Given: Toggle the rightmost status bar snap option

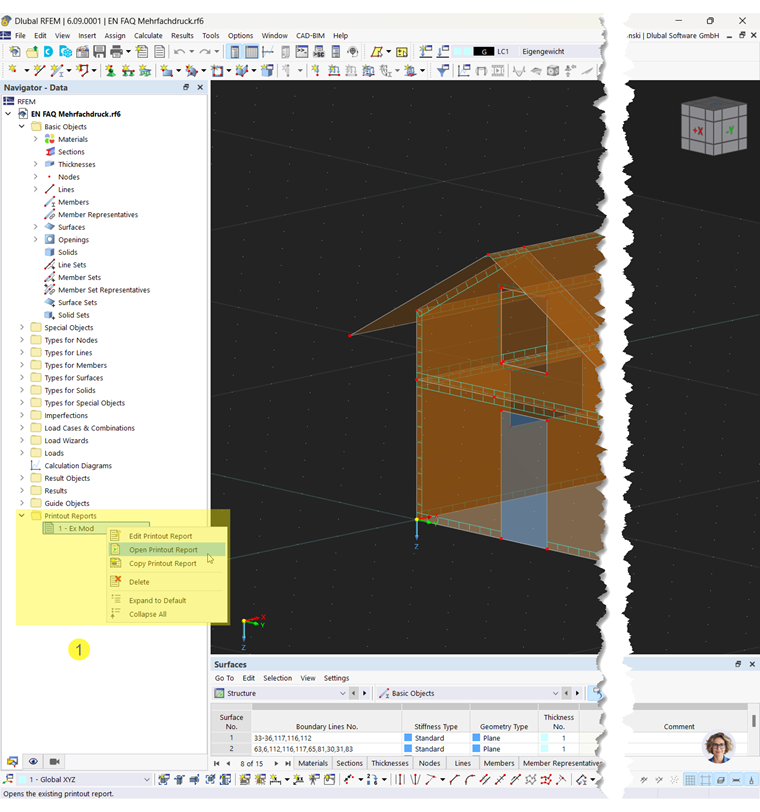Looking at the screenshot, I should [x=751, y=779].
